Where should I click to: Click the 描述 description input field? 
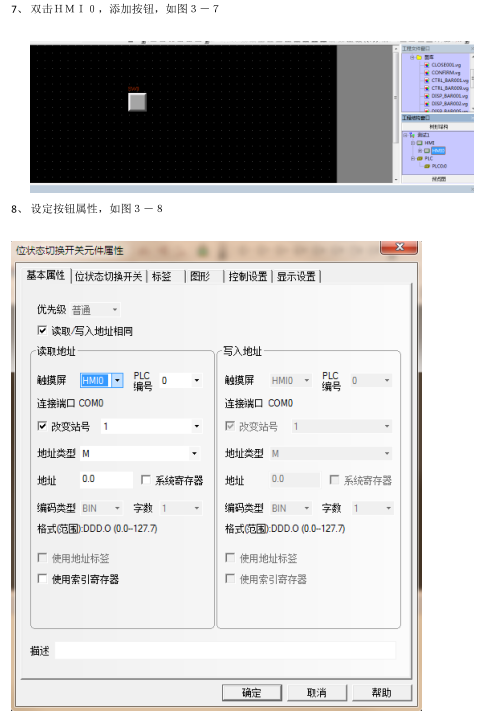pos(225,651)
